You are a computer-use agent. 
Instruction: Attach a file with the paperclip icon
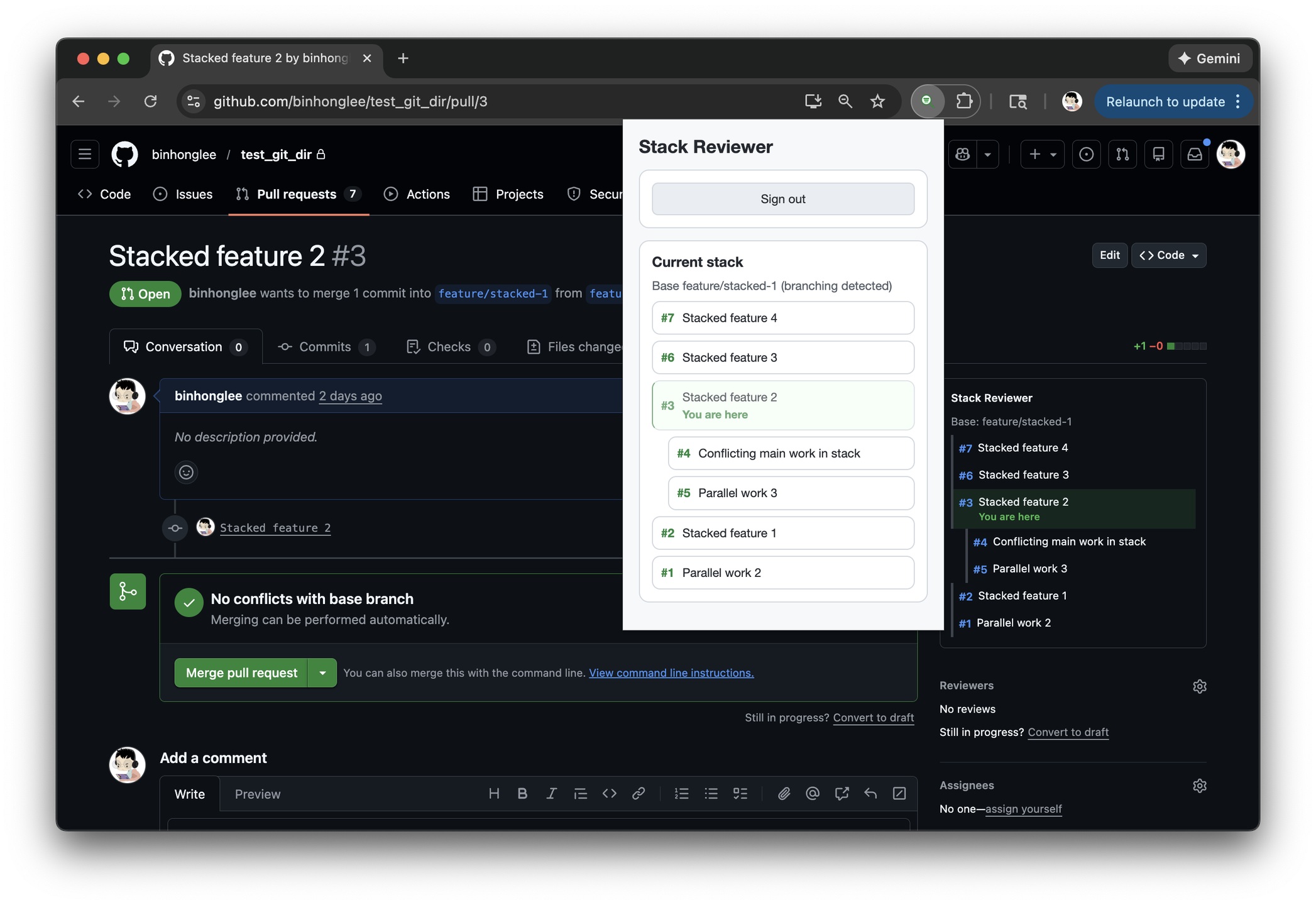click(x=784, y=793)
